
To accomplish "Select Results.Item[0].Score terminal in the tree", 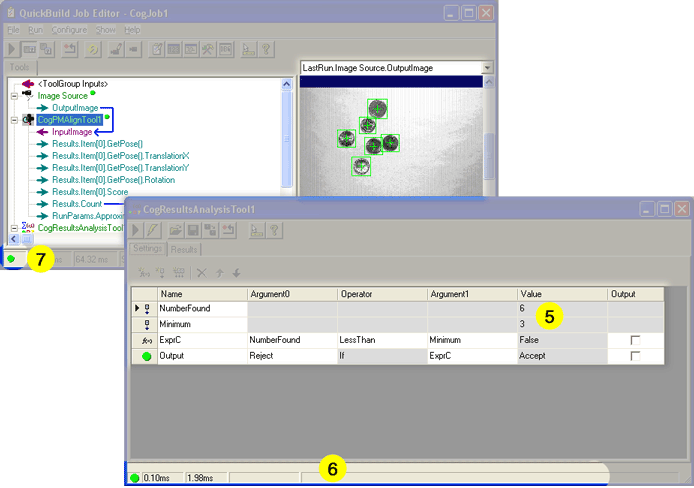I will [x=77, y=191].
